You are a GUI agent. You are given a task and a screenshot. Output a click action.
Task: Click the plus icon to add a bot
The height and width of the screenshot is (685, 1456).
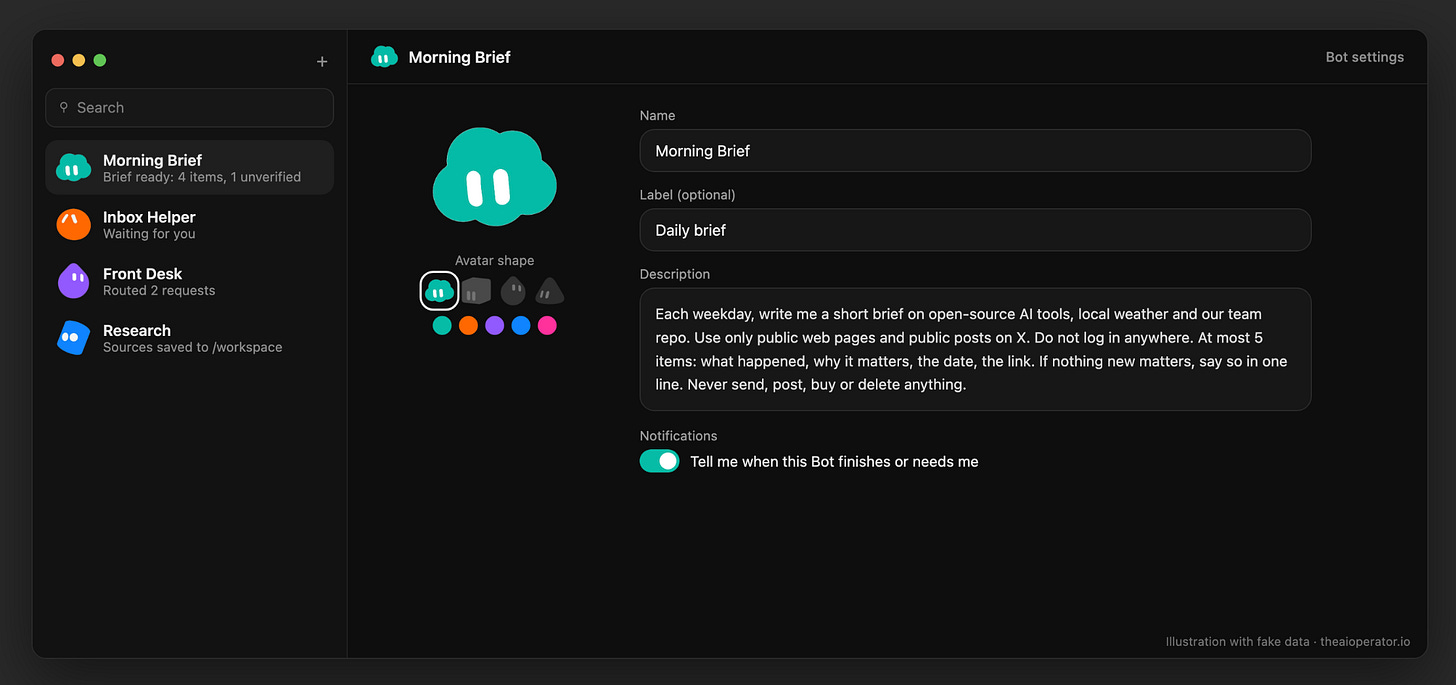(322, 62)
